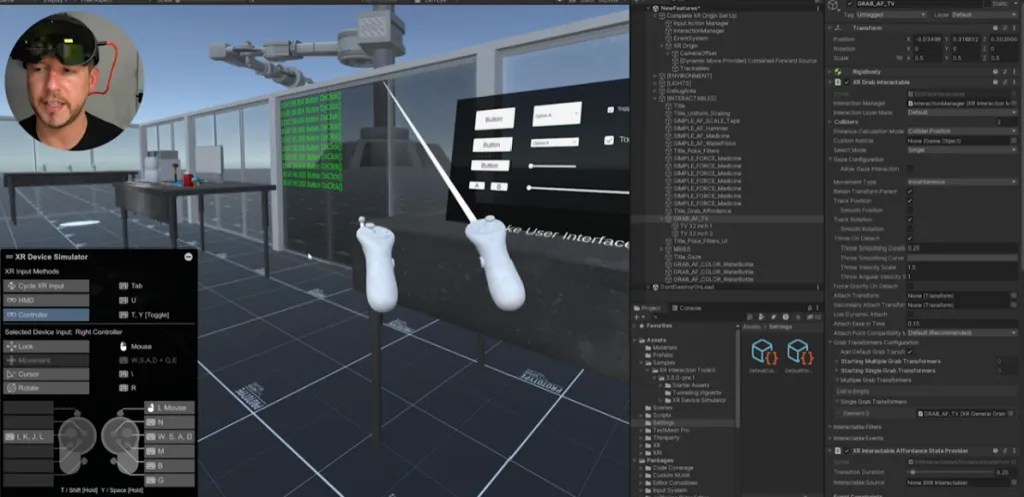This screenshot has width=1024, height=497.
Task: Click the Project panel add asset button
Action: (638, 317)
